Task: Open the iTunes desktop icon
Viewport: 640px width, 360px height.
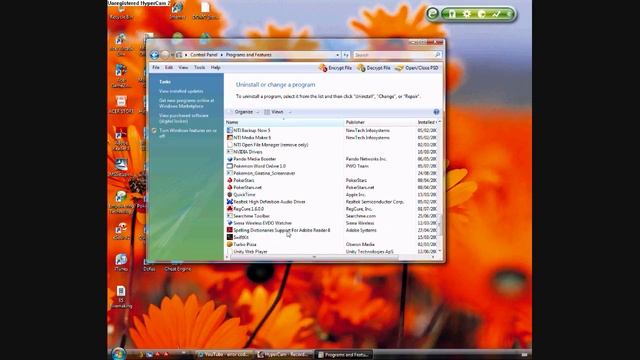Action: tap(121, 262)
